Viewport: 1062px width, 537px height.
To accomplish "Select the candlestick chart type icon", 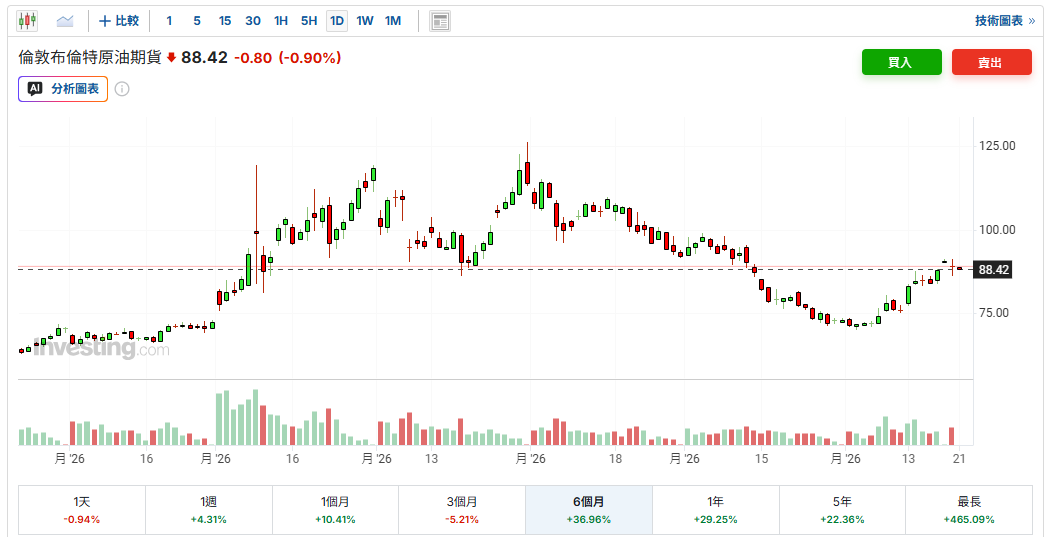I will [27, 21].
